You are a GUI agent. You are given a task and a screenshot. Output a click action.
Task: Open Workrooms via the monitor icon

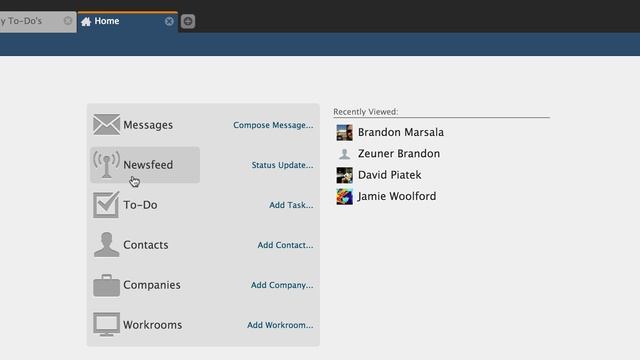pos(106,324)
